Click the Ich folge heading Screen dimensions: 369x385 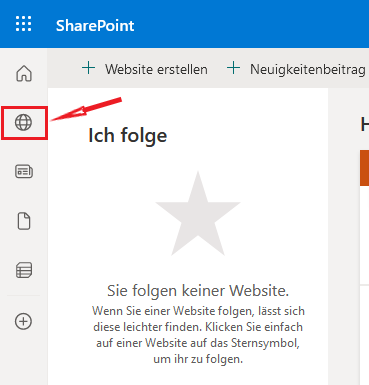[127, 136]
